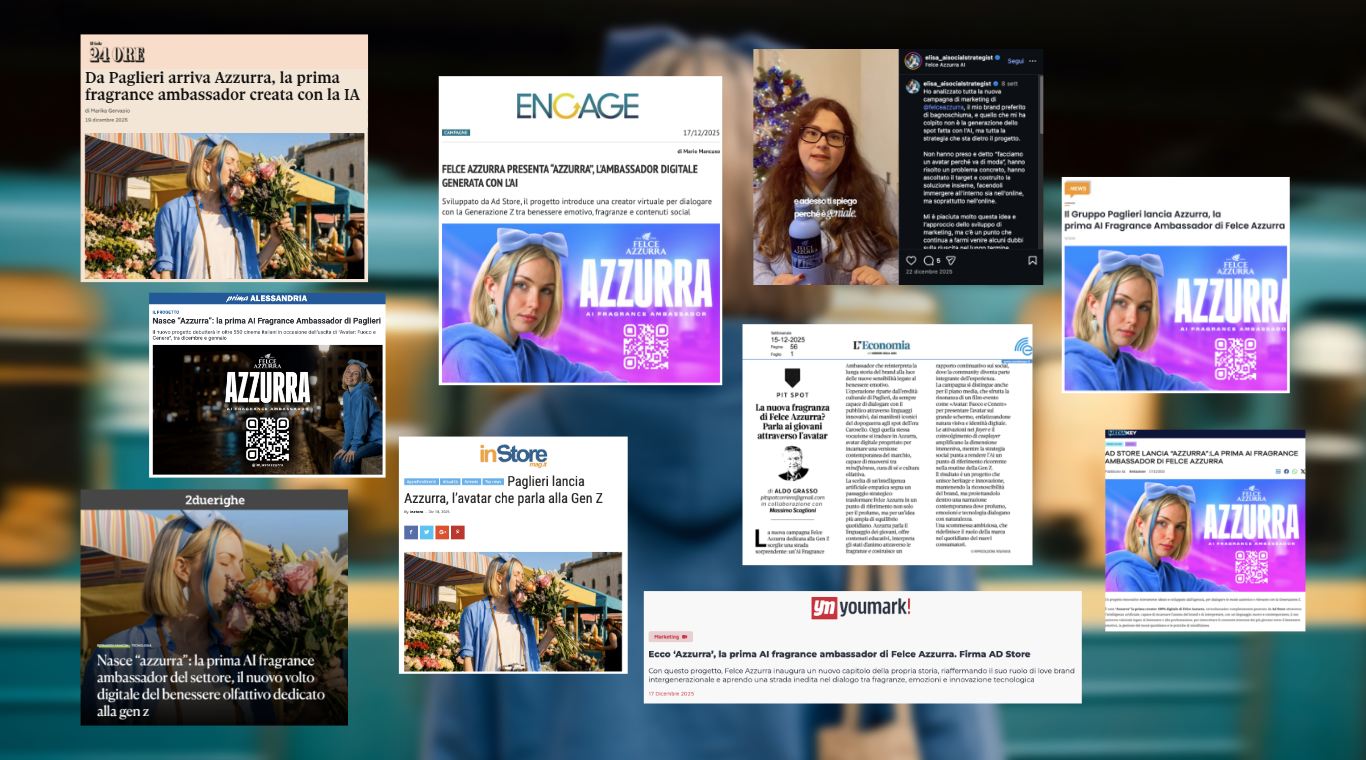Click the prima ALESSANDRIA header bar
The width and height of the screenshot is (1366, 760).
[x=267, y=298]
